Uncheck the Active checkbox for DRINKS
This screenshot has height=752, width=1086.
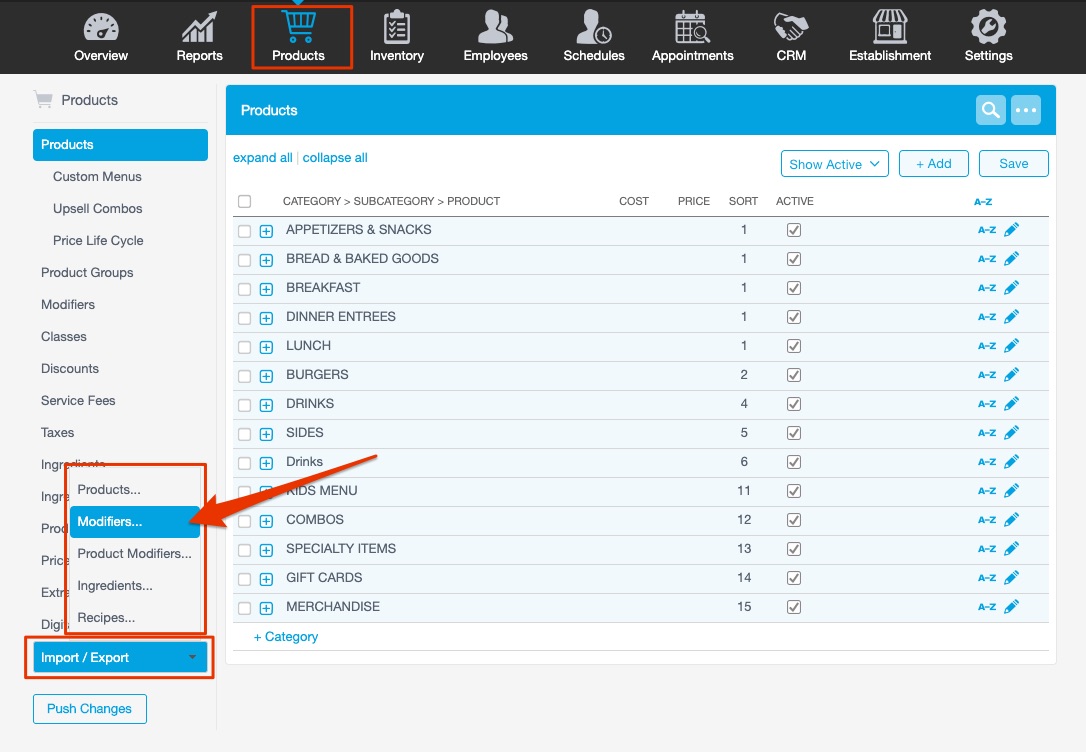pos(793,404)
